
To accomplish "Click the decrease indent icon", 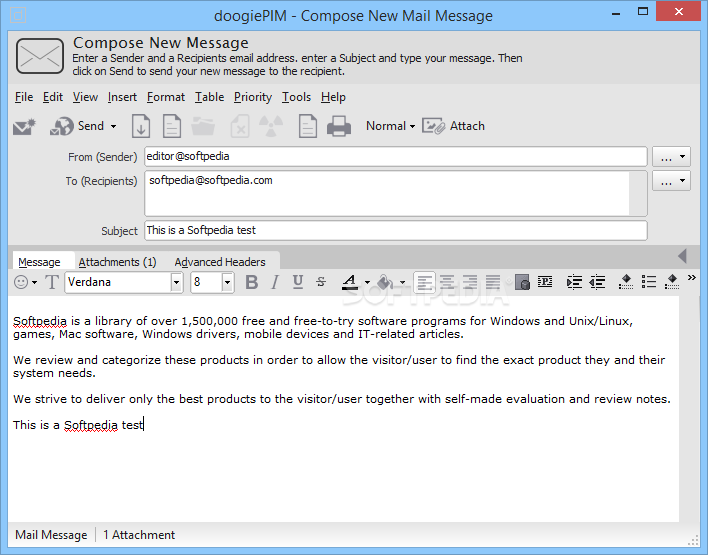I will pyautogui.click(x=597, y=282).
